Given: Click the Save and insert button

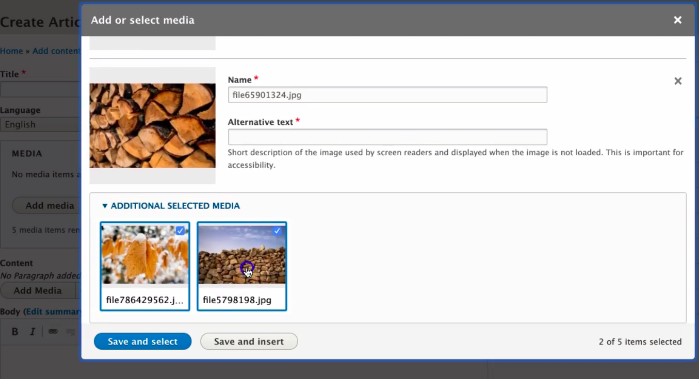Looking at the screenshot, I should tap(249, 341).
